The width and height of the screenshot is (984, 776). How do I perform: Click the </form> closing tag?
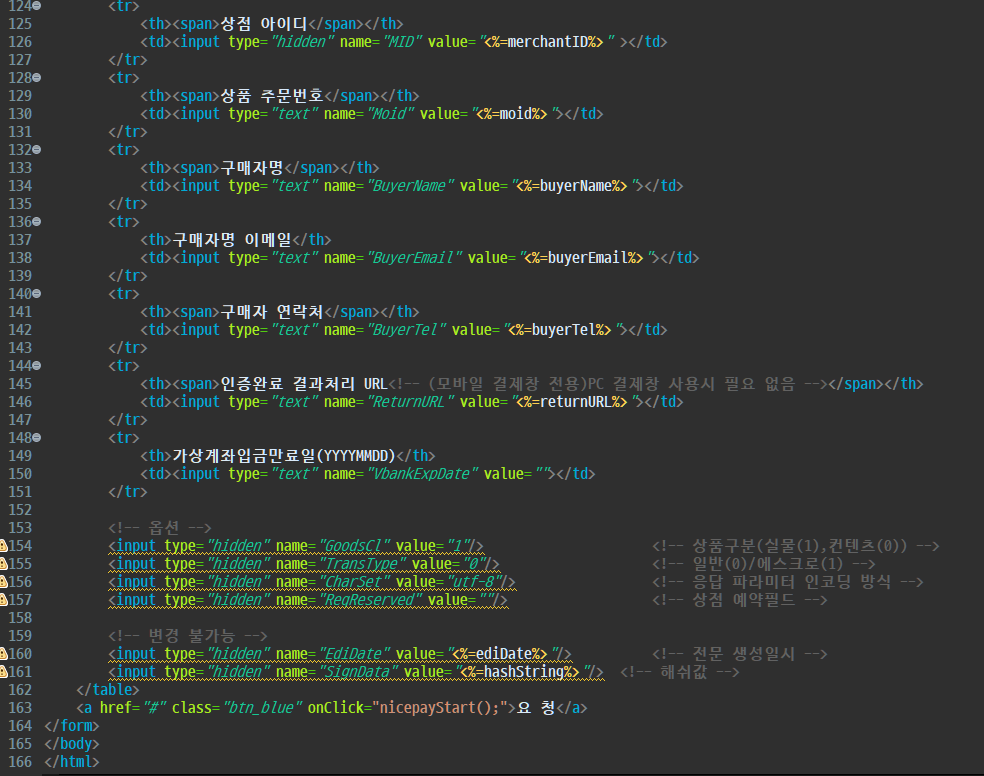click(72, 726)
